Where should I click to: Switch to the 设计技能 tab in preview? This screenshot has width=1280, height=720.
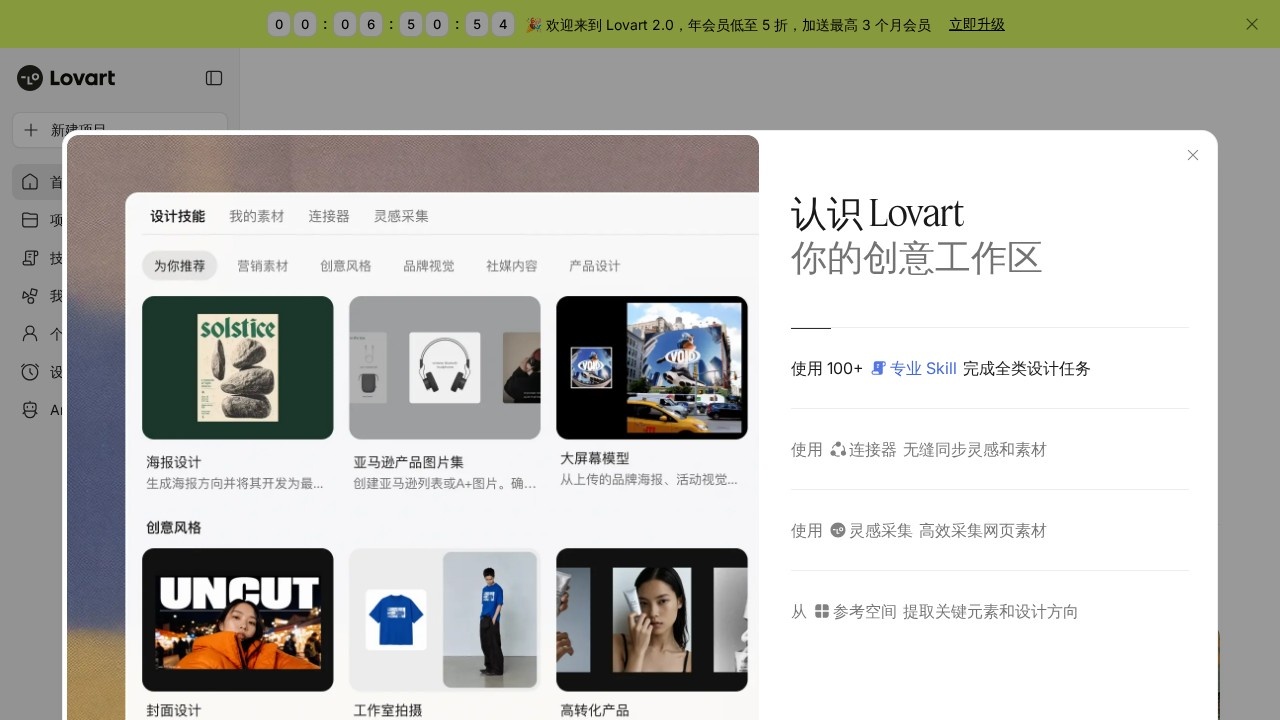(x=177, y=216)
